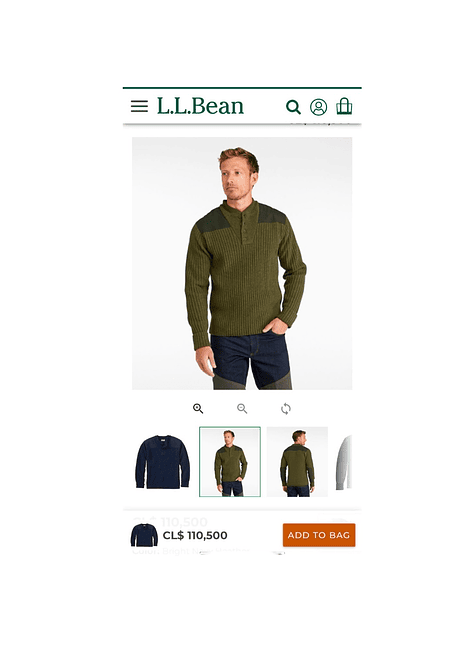Click the CL$ 110,500 price in sticky bar
470x645 pixels.
[195, 535]
